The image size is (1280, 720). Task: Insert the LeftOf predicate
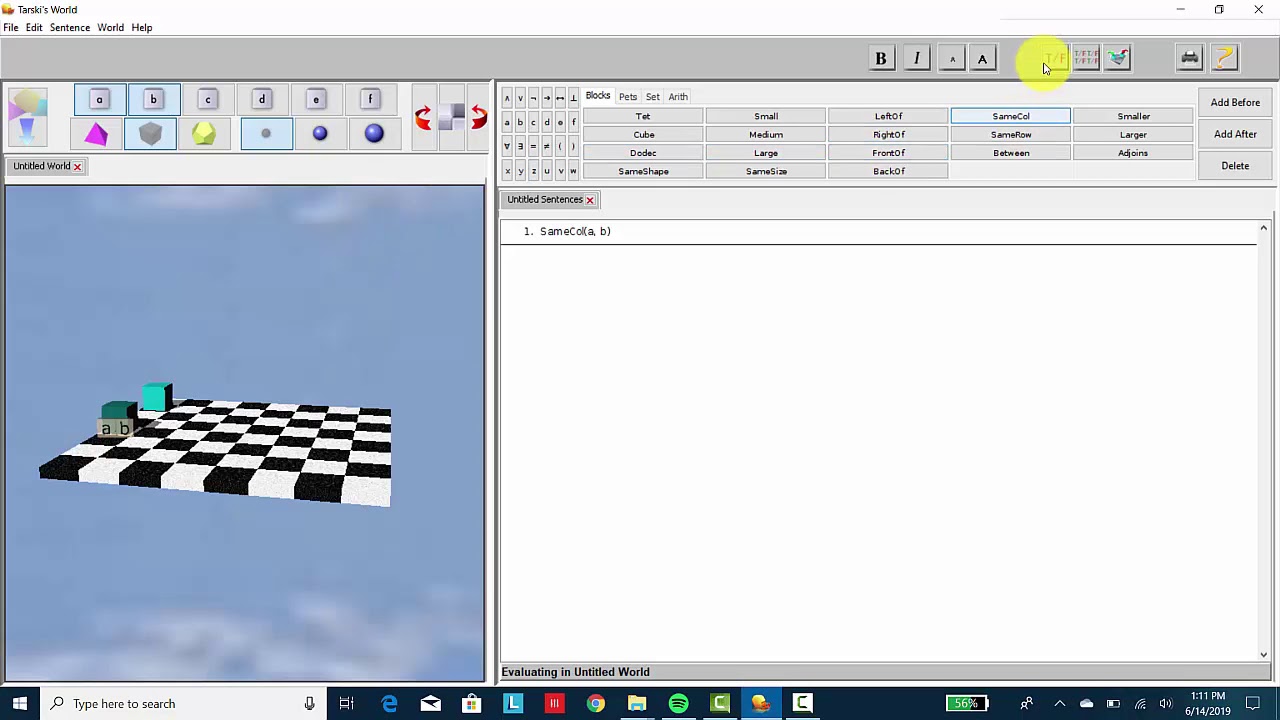(x=888, y=116)
